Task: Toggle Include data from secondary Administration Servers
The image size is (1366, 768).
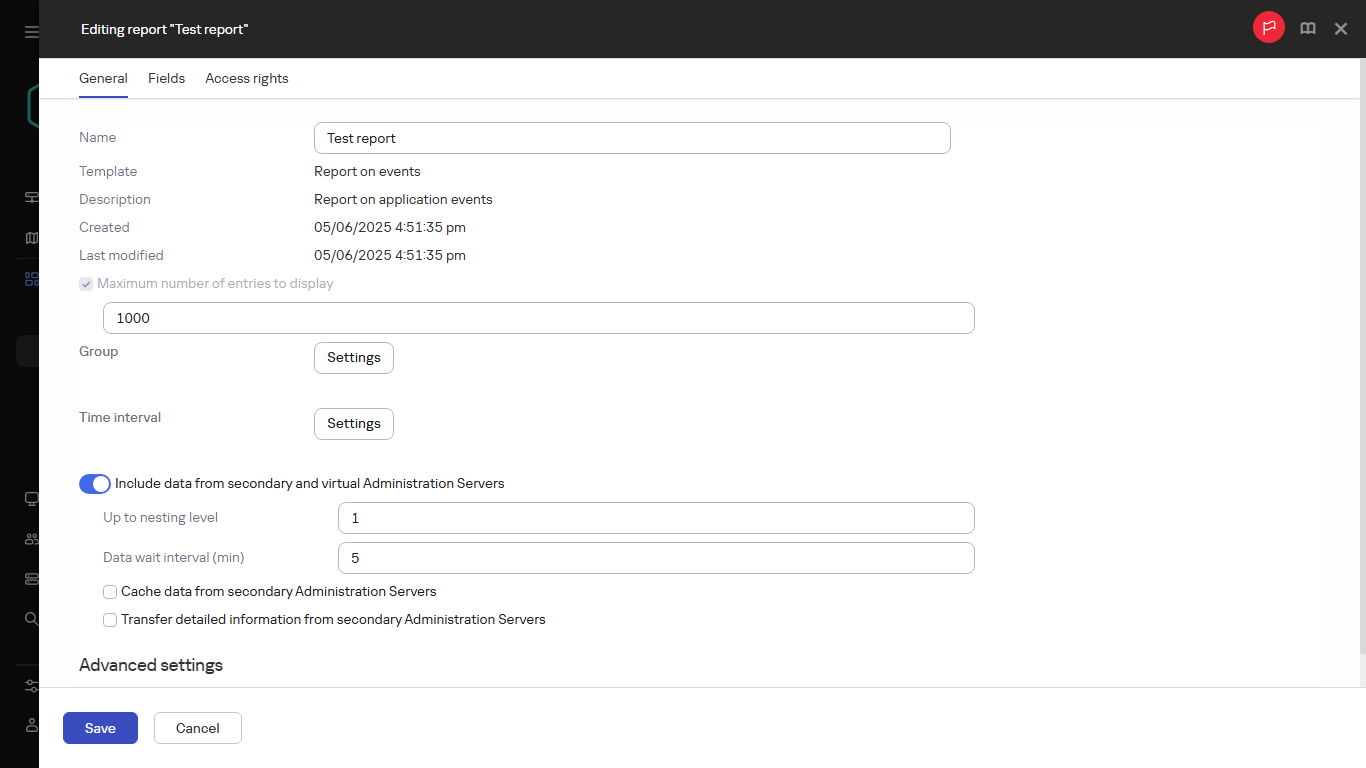Action: (x=95, y=484)
